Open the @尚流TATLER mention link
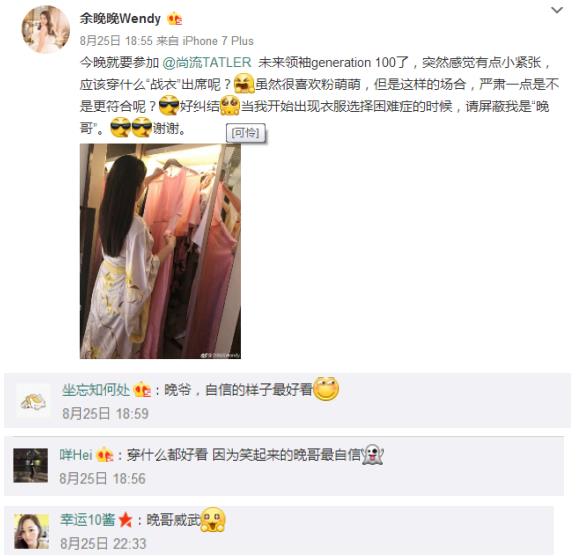The width and height of the screenshot is (577, 556). click(207, 63)
